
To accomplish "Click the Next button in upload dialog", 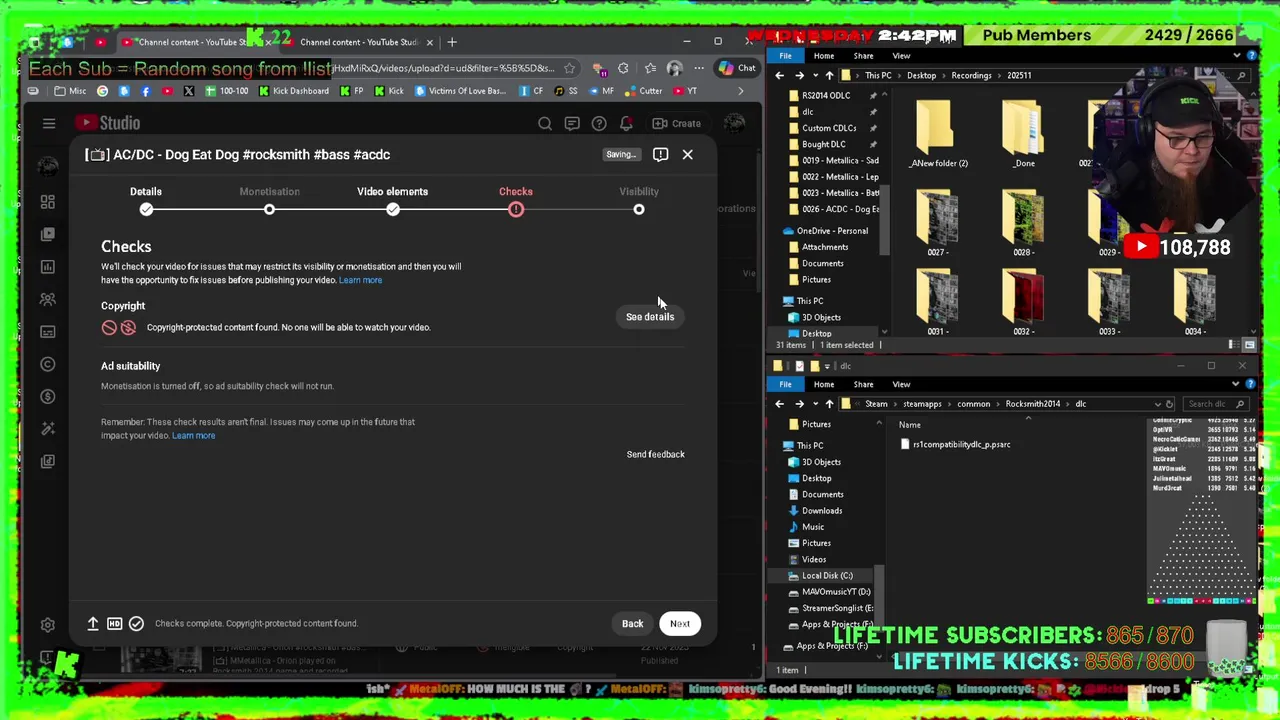I will 679,623.
